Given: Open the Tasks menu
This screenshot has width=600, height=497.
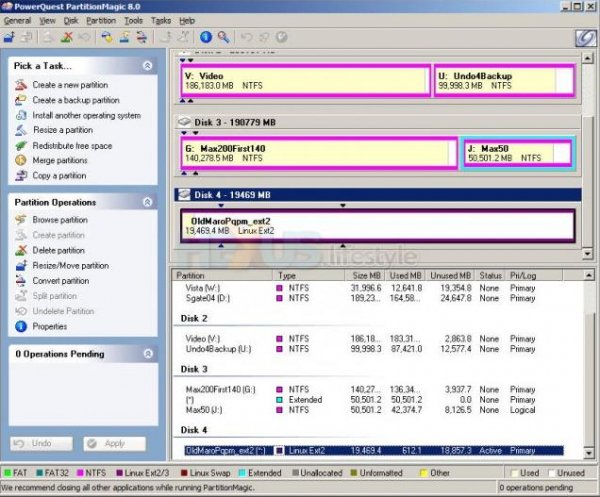Looking at the screenshot, I should pos(161,21).
